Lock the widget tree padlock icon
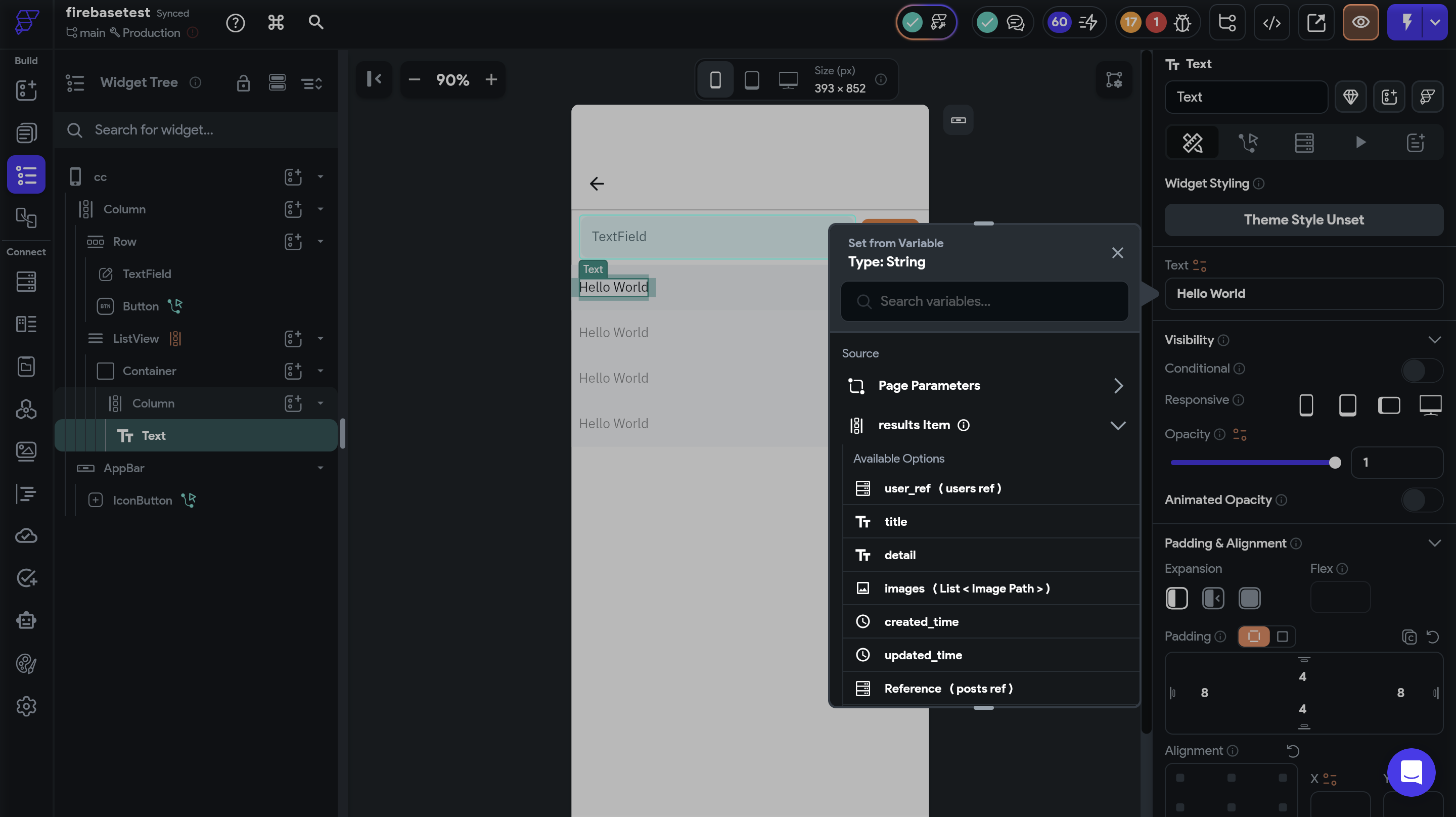 click(243, 83)
